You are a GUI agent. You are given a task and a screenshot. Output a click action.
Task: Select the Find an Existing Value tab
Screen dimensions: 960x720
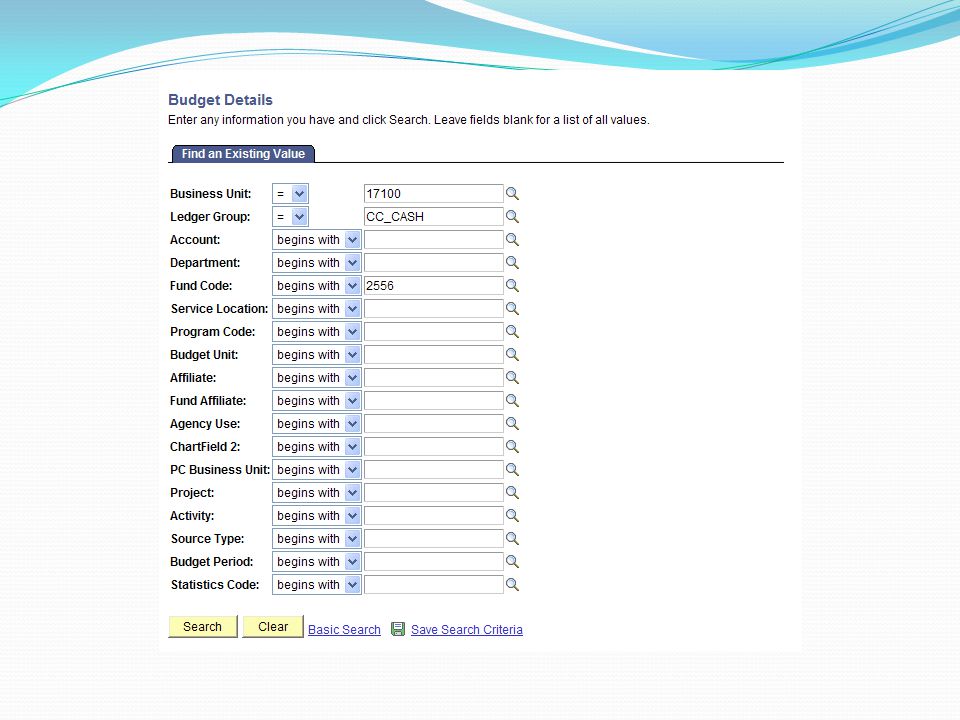click(243, 154)
